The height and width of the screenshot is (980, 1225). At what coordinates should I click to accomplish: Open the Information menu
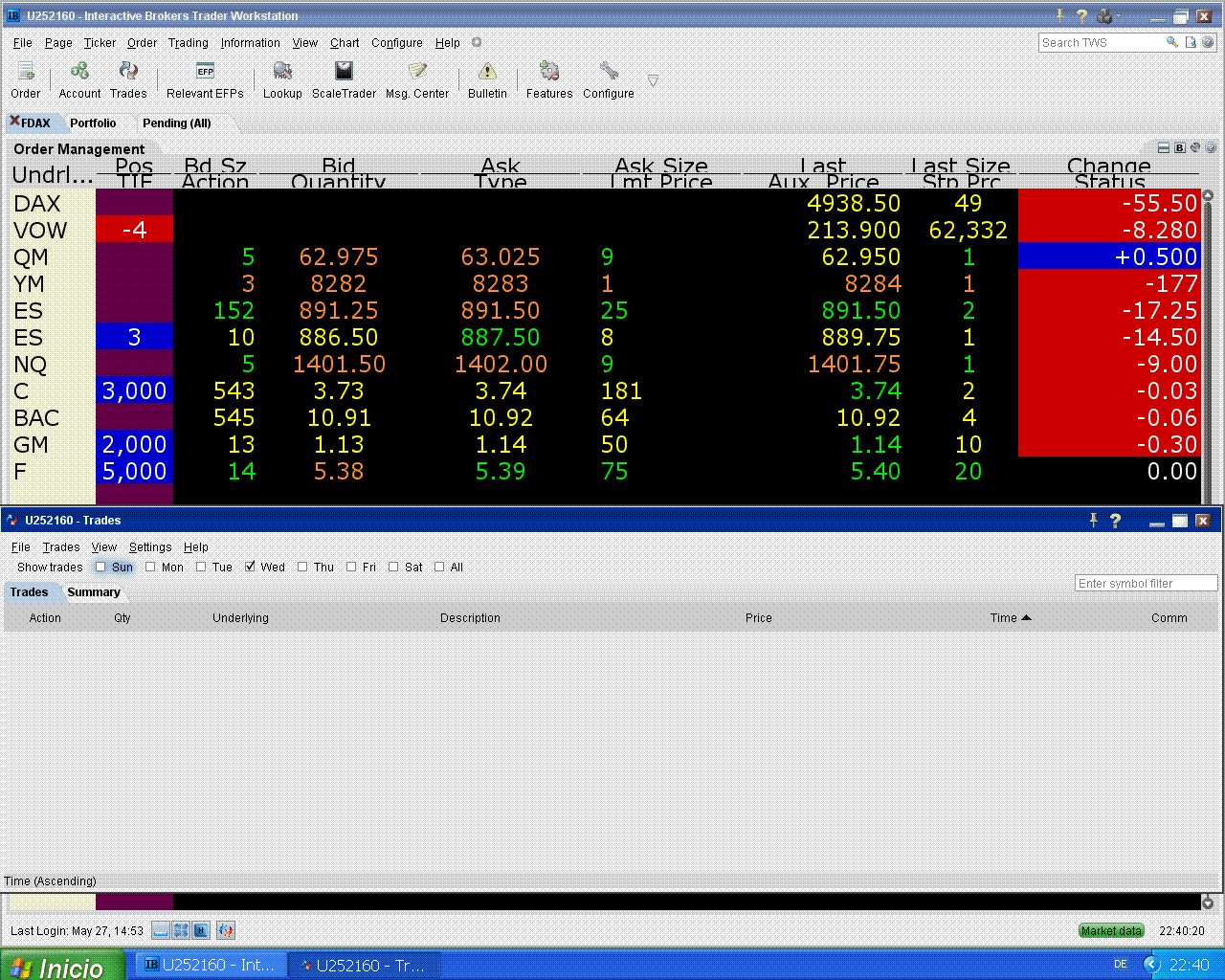pos(251,42)
